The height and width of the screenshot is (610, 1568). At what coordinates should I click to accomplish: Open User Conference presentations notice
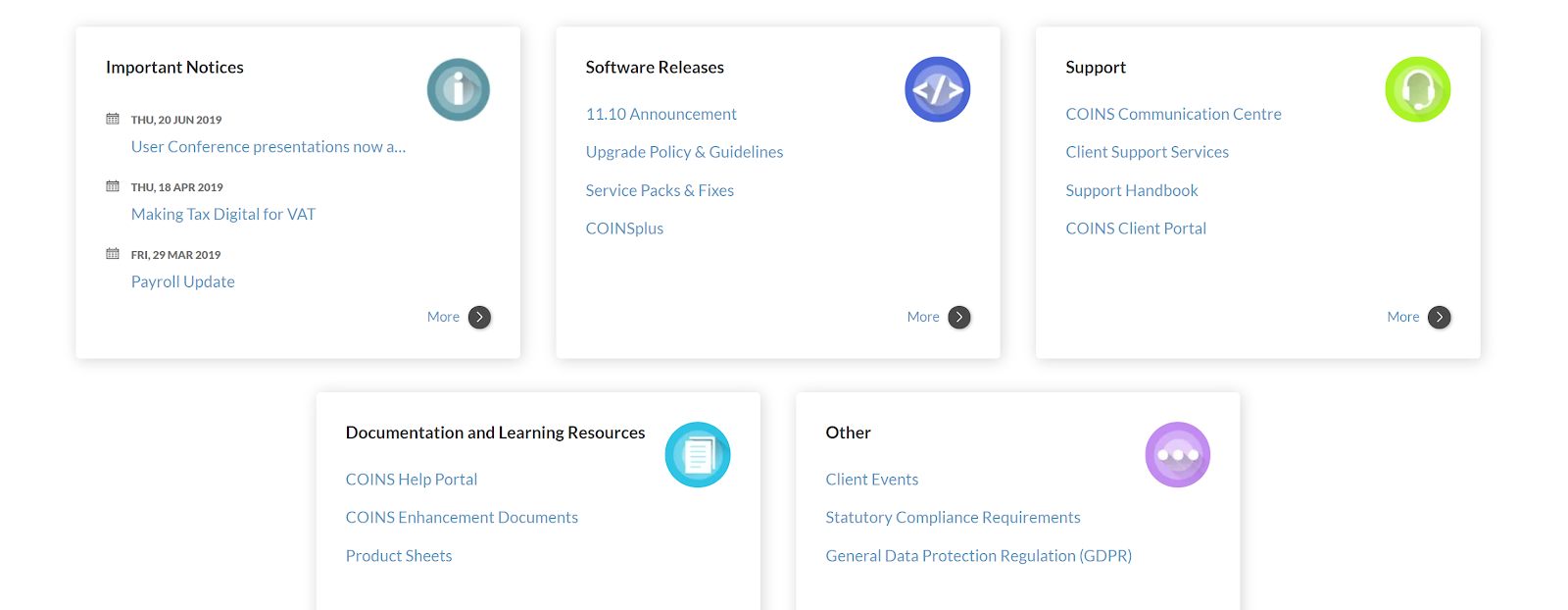pos(268,147)
